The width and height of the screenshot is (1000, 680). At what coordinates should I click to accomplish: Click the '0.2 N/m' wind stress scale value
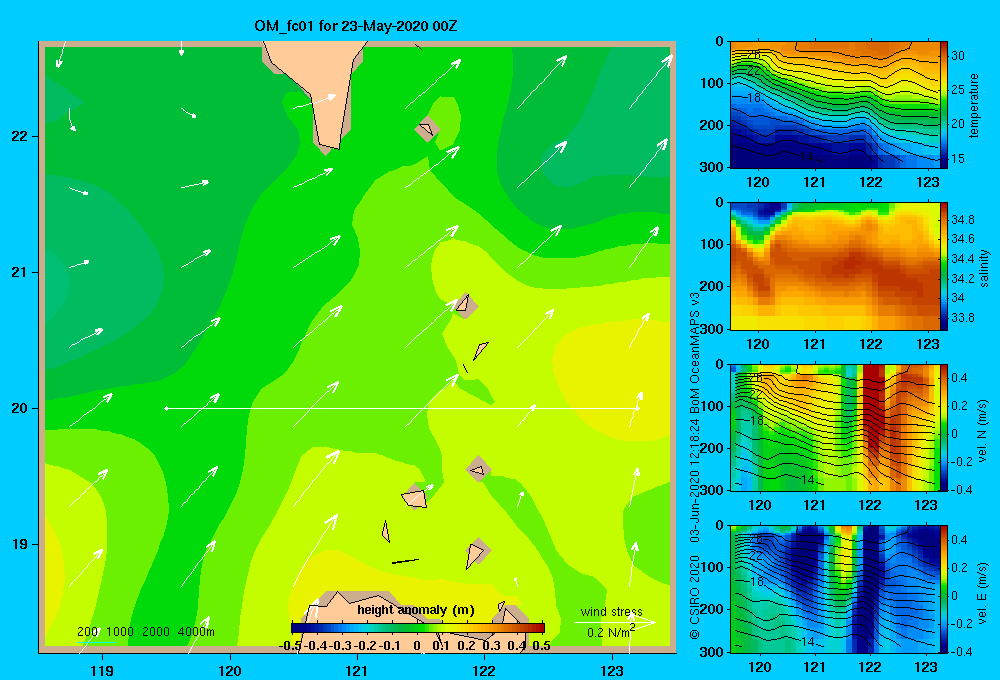(608, 633)
